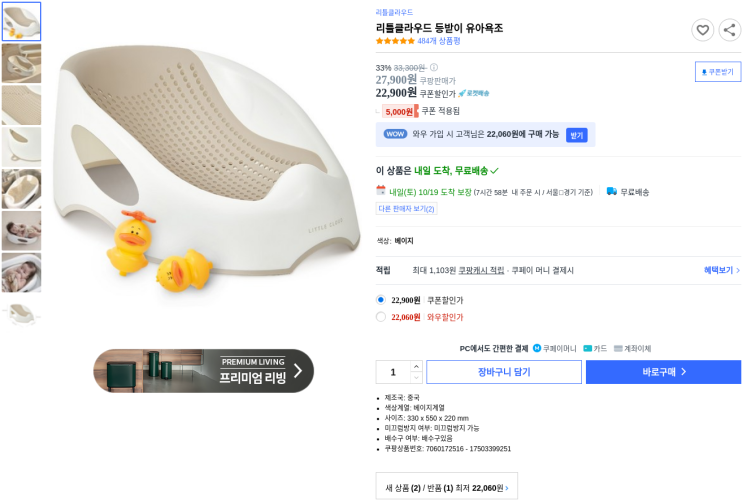The width and height of the screenshot is (743, 501).
Task: Click the blue WOW membership badge
Action: 395,134
